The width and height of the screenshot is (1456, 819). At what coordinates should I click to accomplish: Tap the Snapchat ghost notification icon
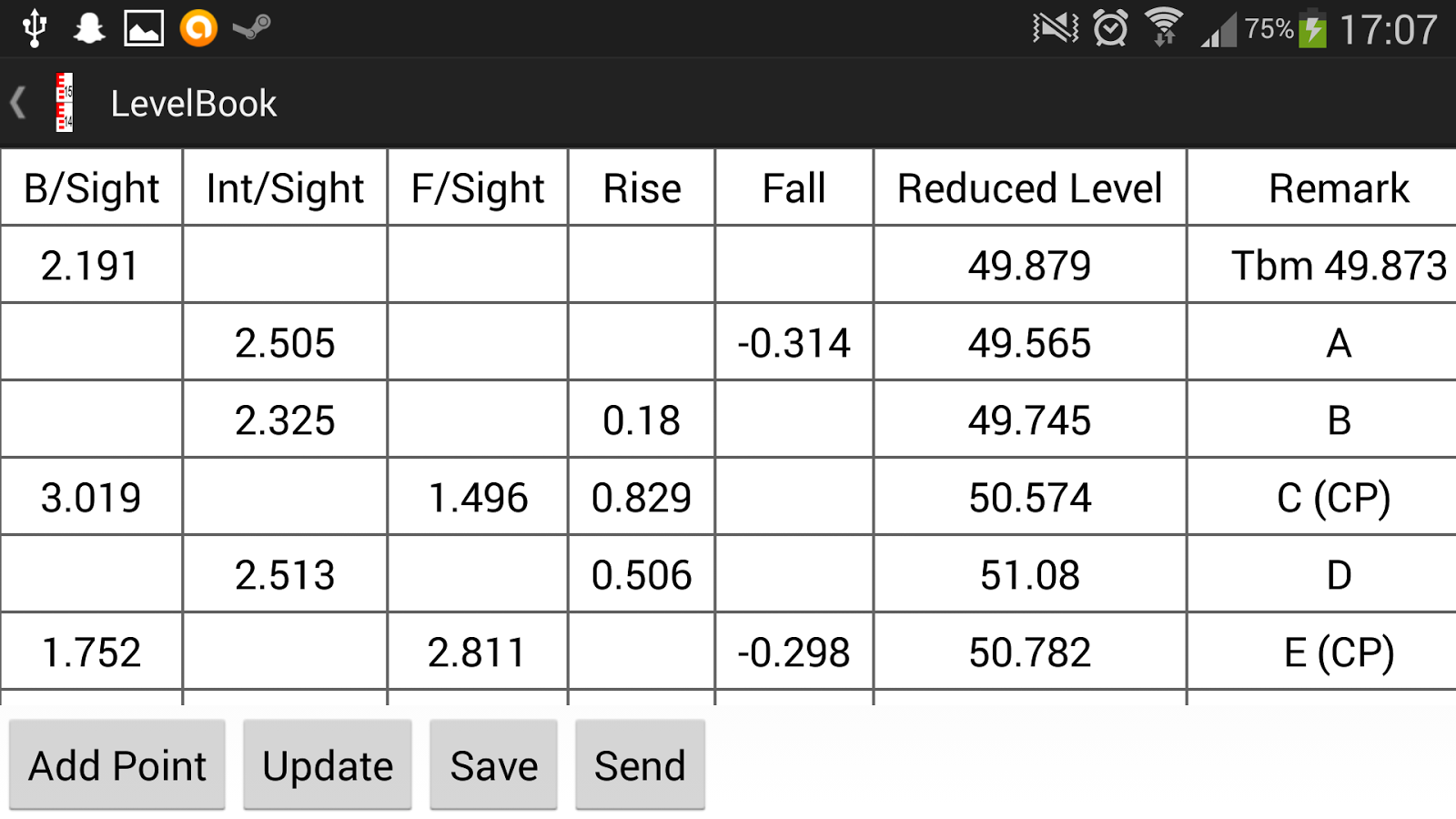click(x=89, y=28)
